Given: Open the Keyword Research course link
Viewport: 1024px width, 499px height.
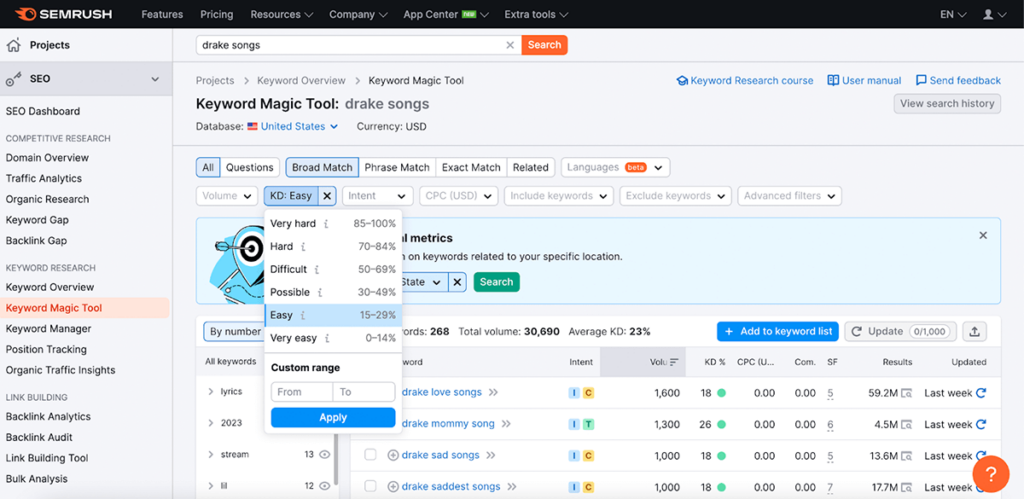Looking at the screenshot, I should coord(744,80).
